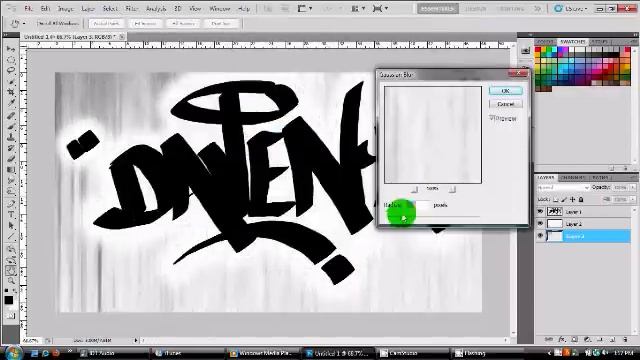Open the Edit menu
Viewport: 640px width, 360px height.
(45, 9)
